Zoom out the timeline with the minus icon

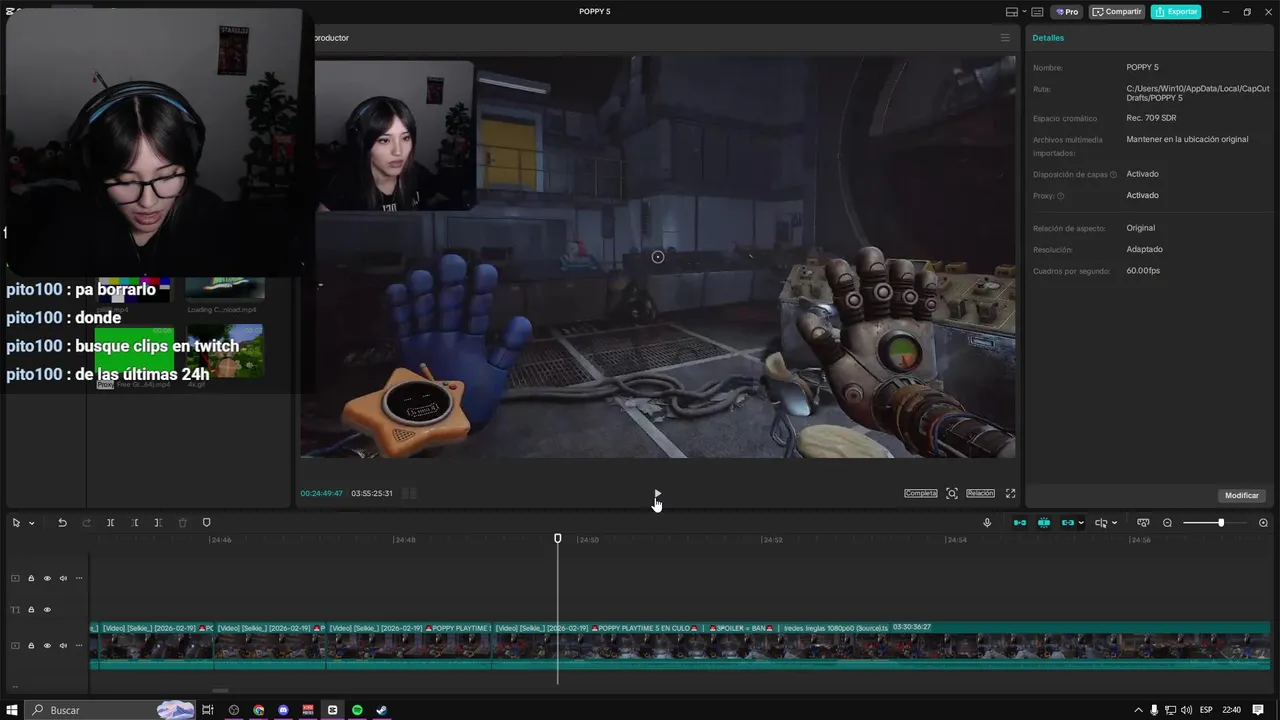(x=1167, y=523)
